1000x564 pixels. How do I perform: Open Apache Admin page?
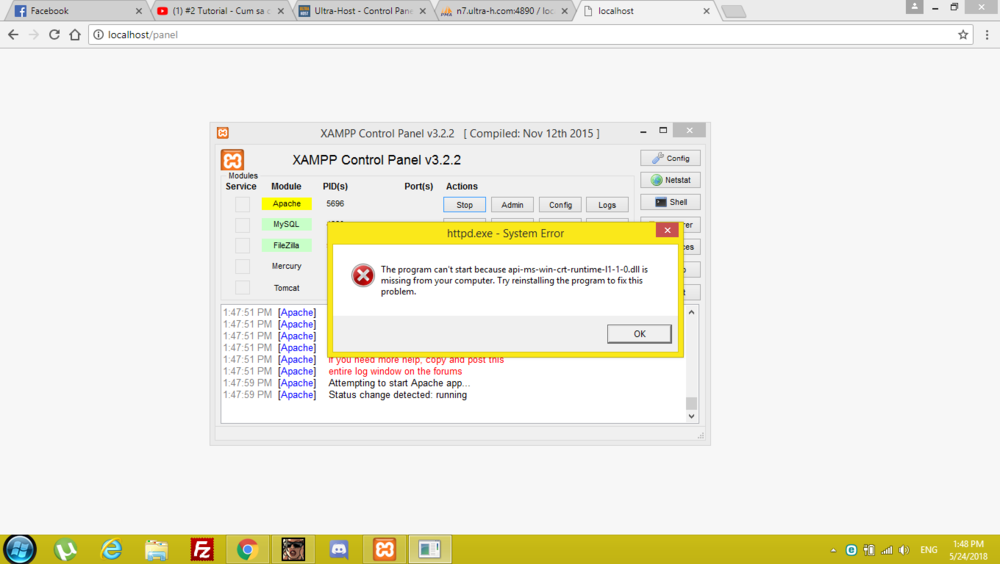pyautogui.click(x=512, y=205)
